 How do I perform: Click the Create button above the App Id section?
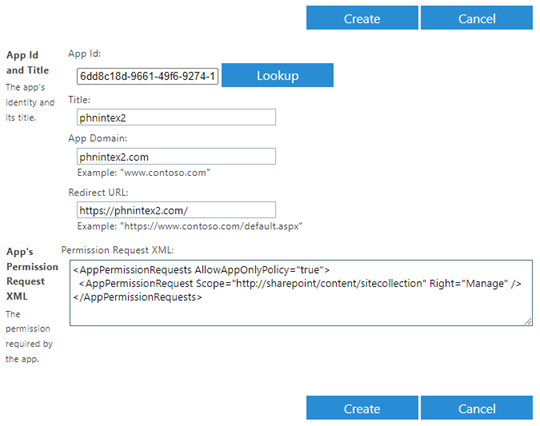(x=362, y=18)
